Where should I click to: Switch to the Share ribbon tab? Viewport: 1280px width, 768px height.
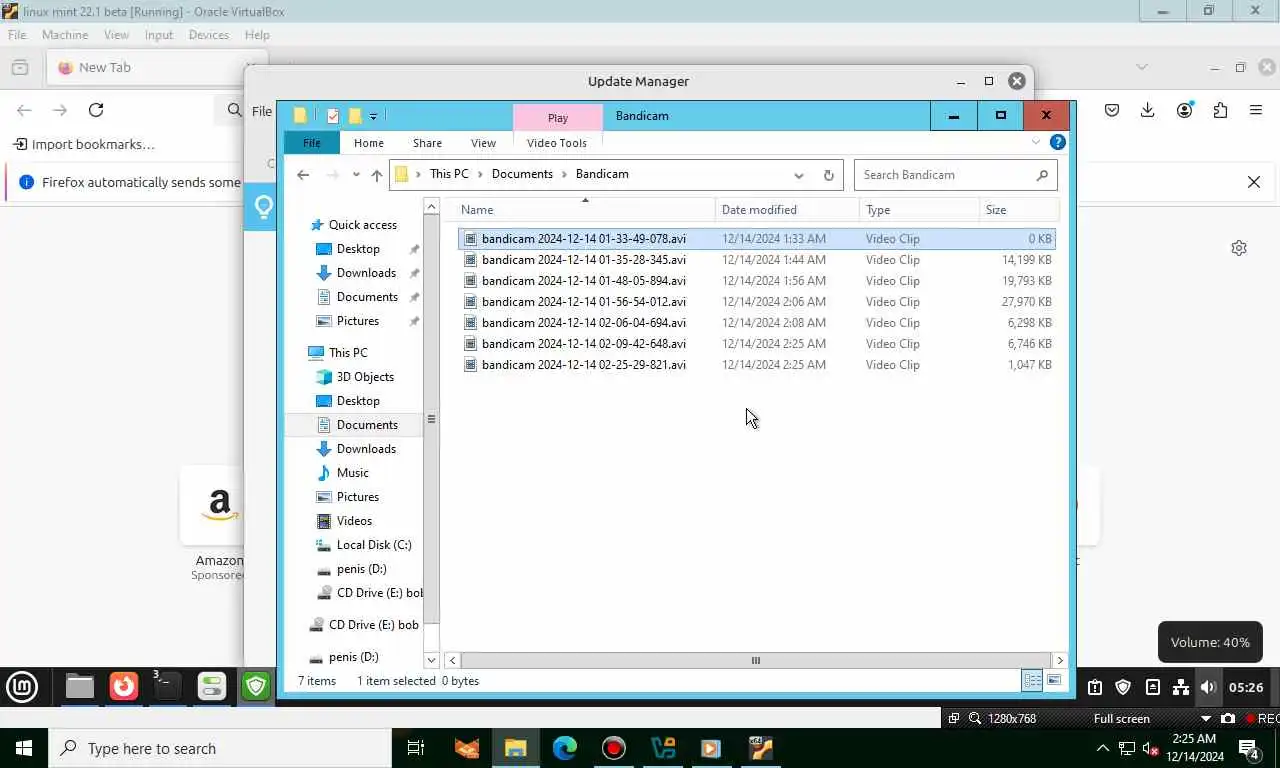tap(427, 143)
